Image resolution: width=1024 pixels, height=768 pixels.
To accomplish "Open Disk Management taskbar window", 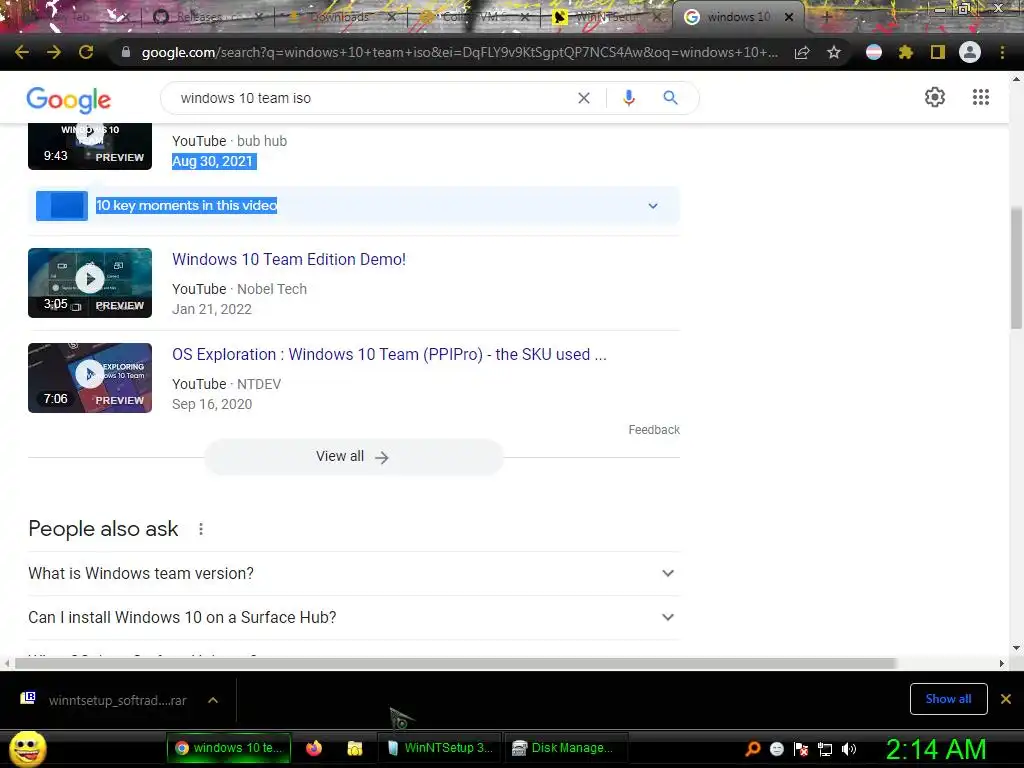I will 565,748.
